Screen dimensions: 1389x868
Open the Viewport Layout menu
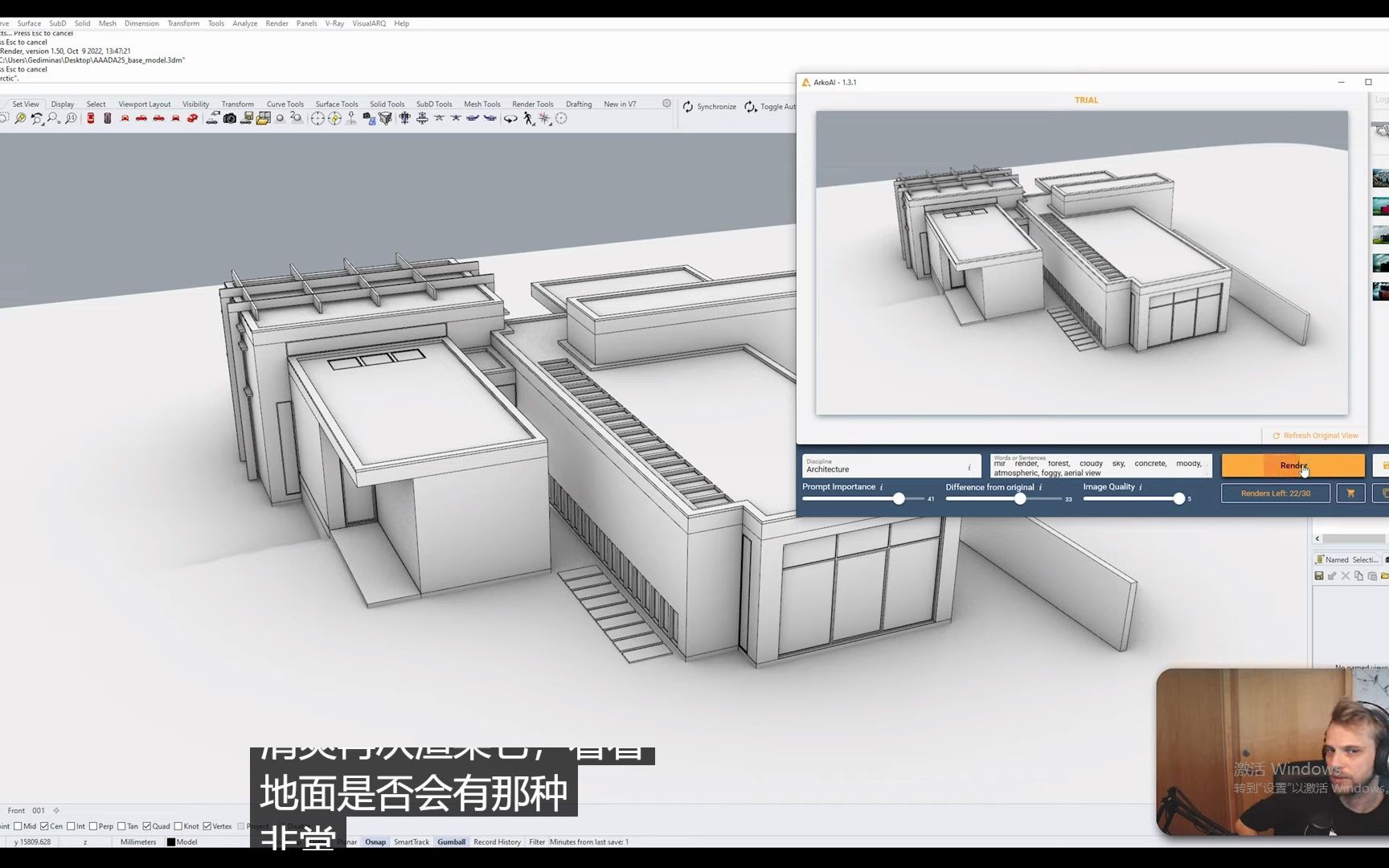click(144, 104)
